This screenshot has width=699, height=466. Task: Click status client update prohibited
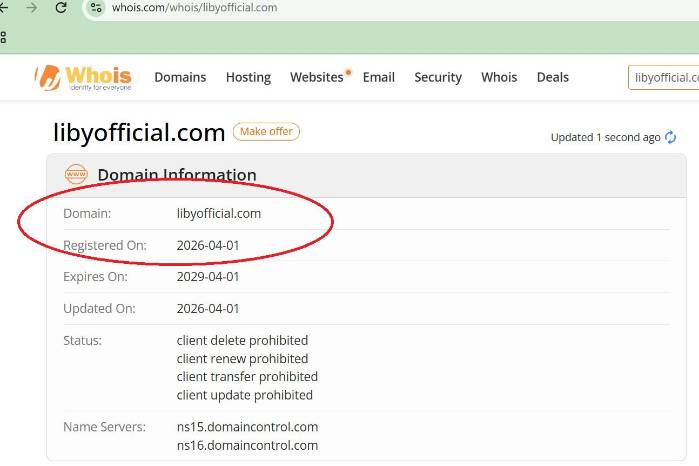point(244,395)
